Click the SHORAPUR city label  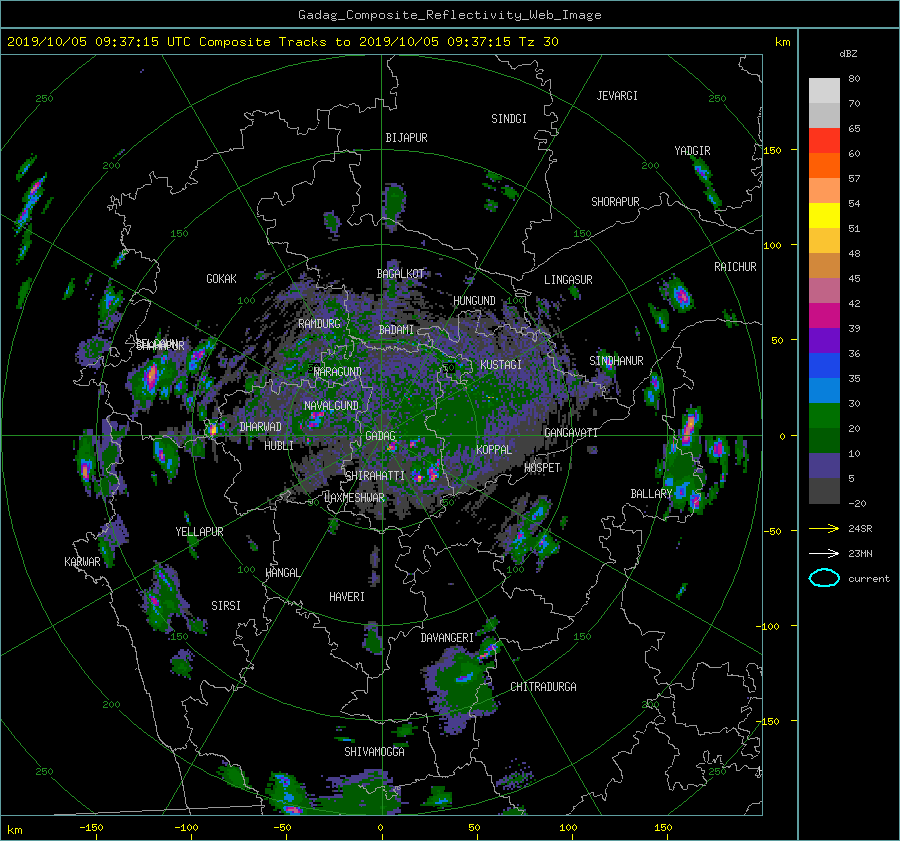[615, 202]
